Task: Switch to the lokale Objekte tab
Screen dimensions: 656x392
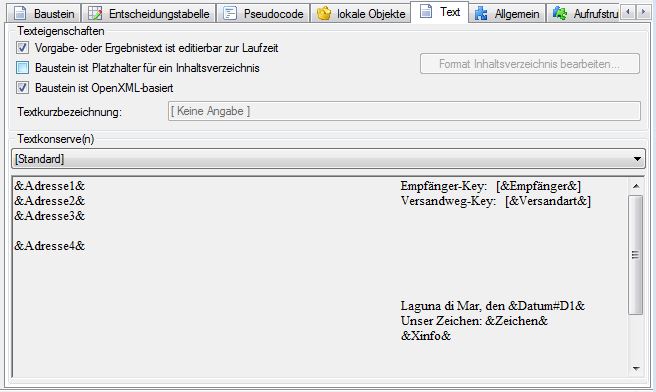Action: [x=360, y=13]
